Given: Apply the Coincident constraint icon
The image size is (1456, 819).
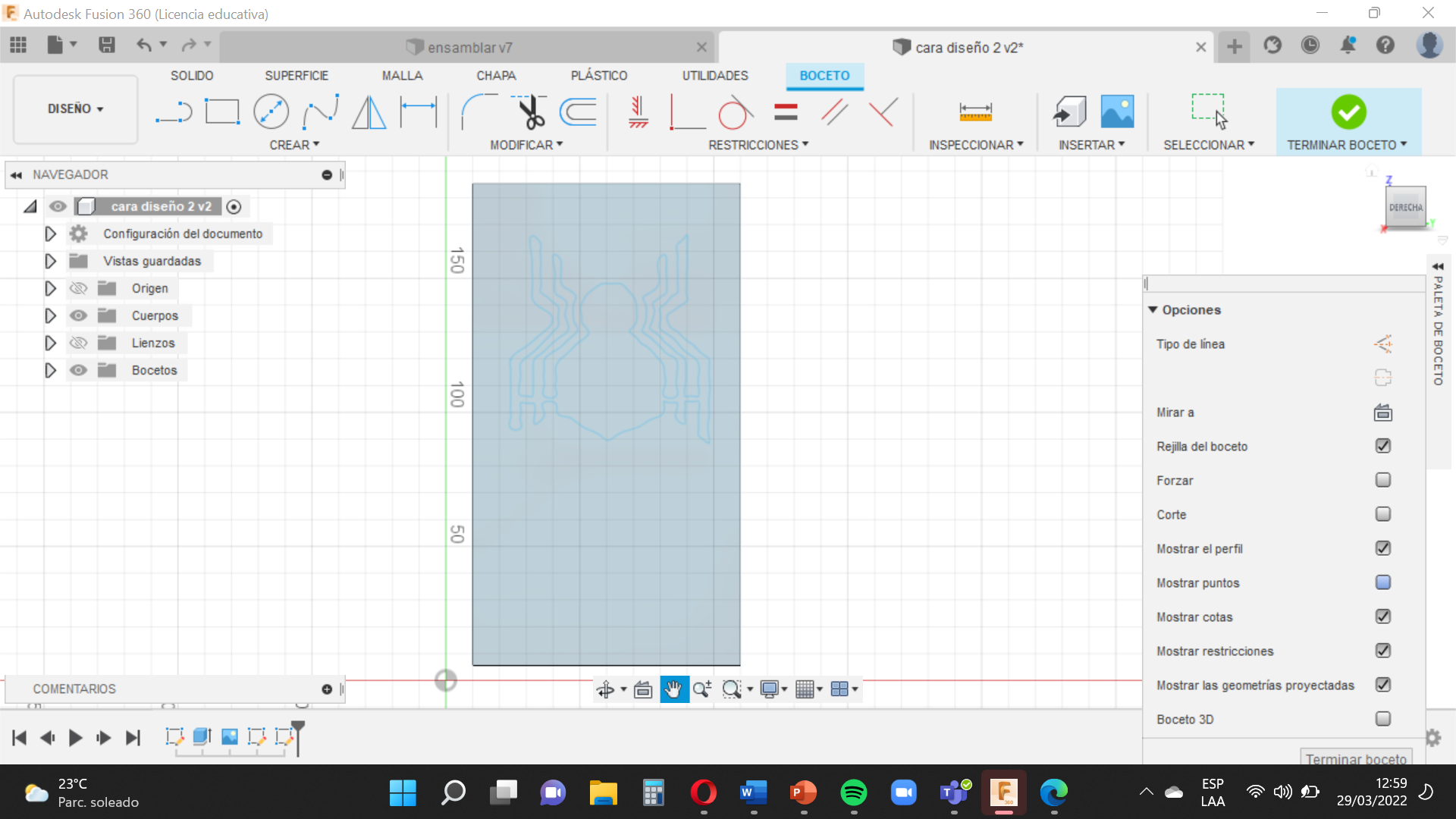Looking at the screenshot, I should tap(883, 112).
